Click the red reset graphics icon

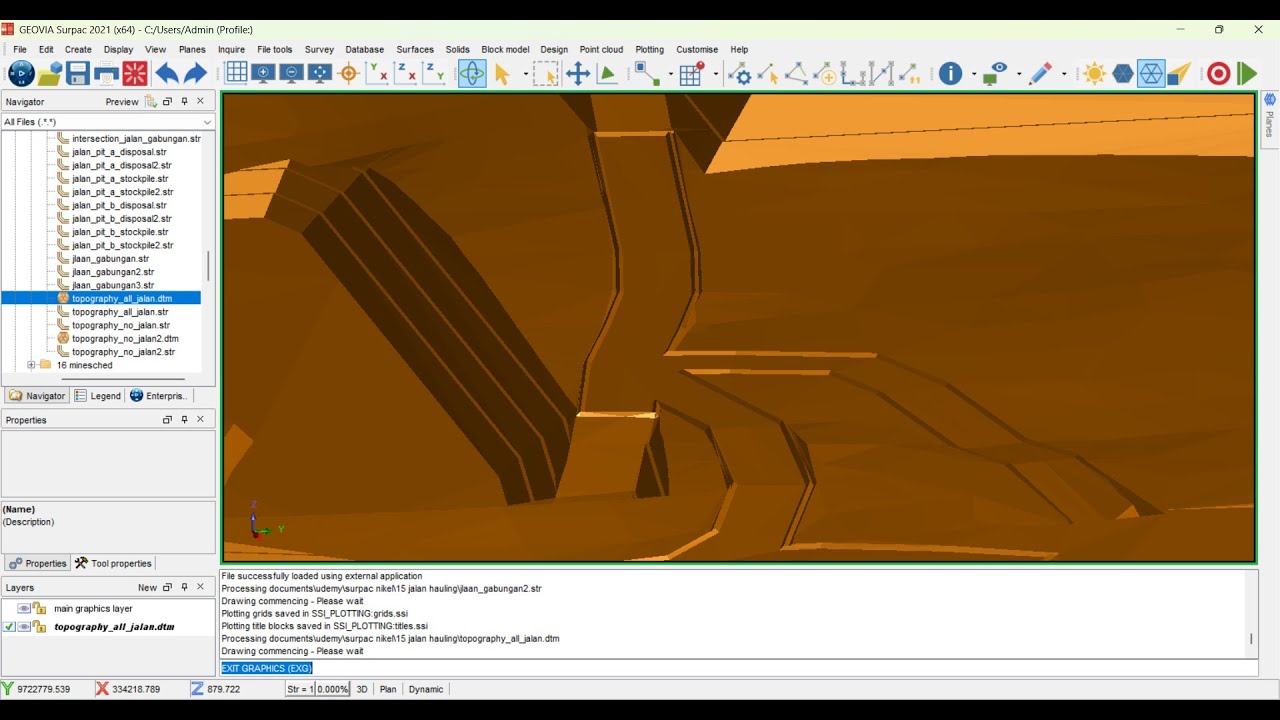[135, 73]
